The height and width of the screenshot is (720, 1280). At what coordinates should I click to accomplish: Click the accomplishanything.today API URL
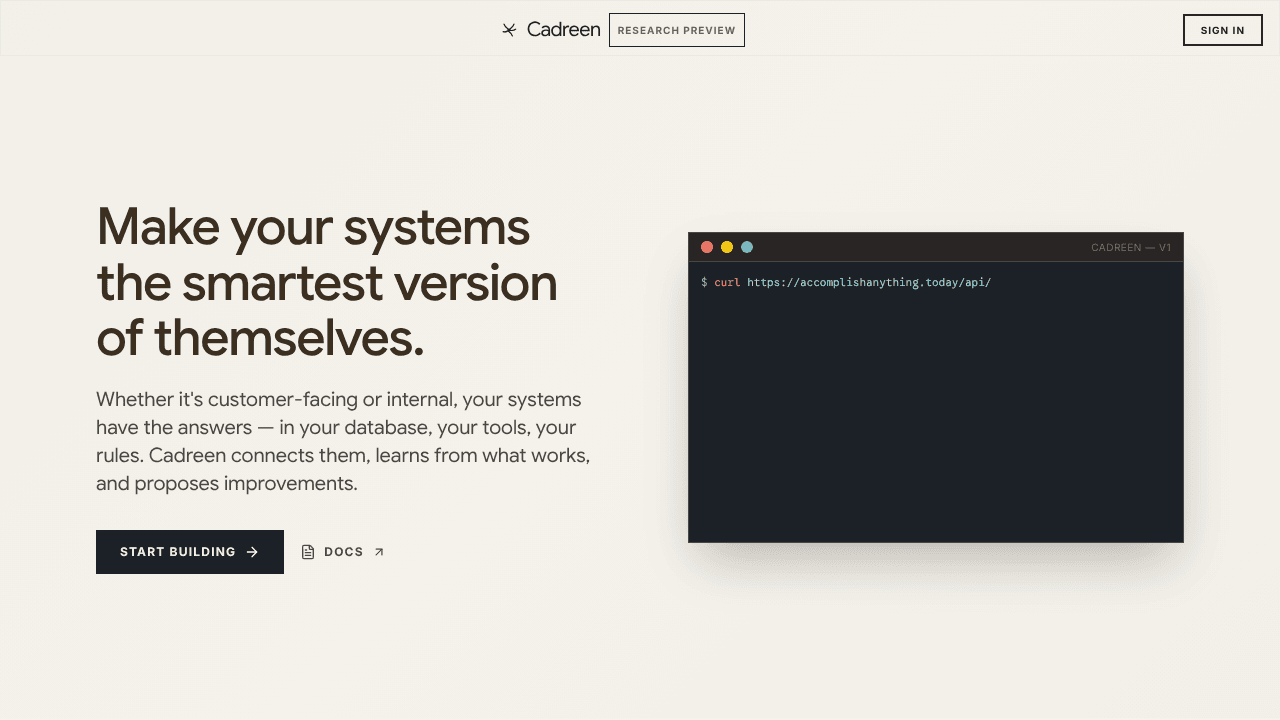pyautogui.click(x=869, y=283)
